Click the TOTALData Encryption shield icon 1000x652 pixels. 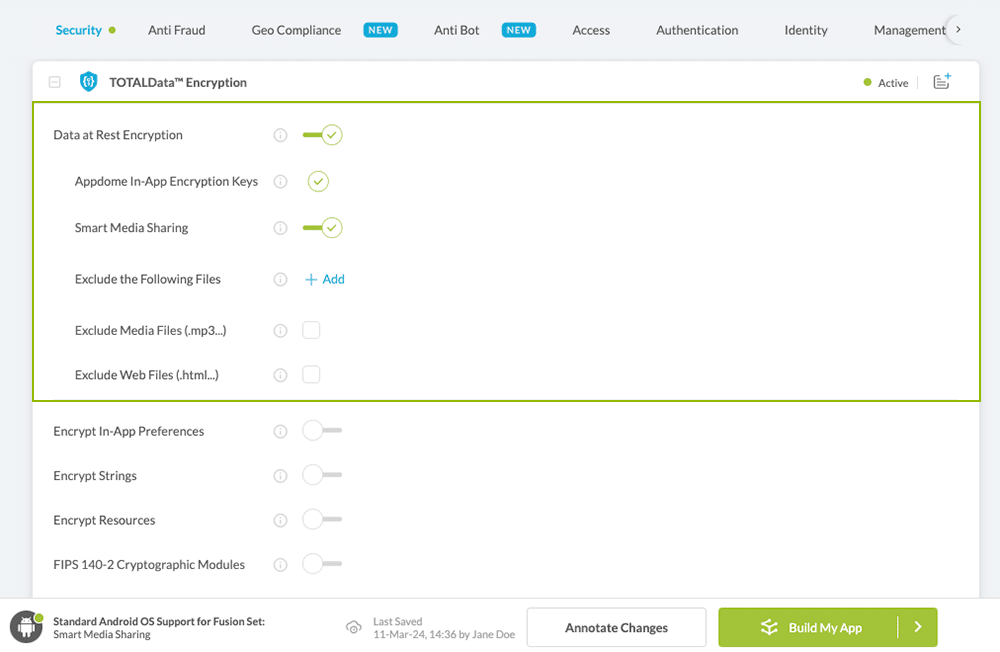tap(88, 82)
